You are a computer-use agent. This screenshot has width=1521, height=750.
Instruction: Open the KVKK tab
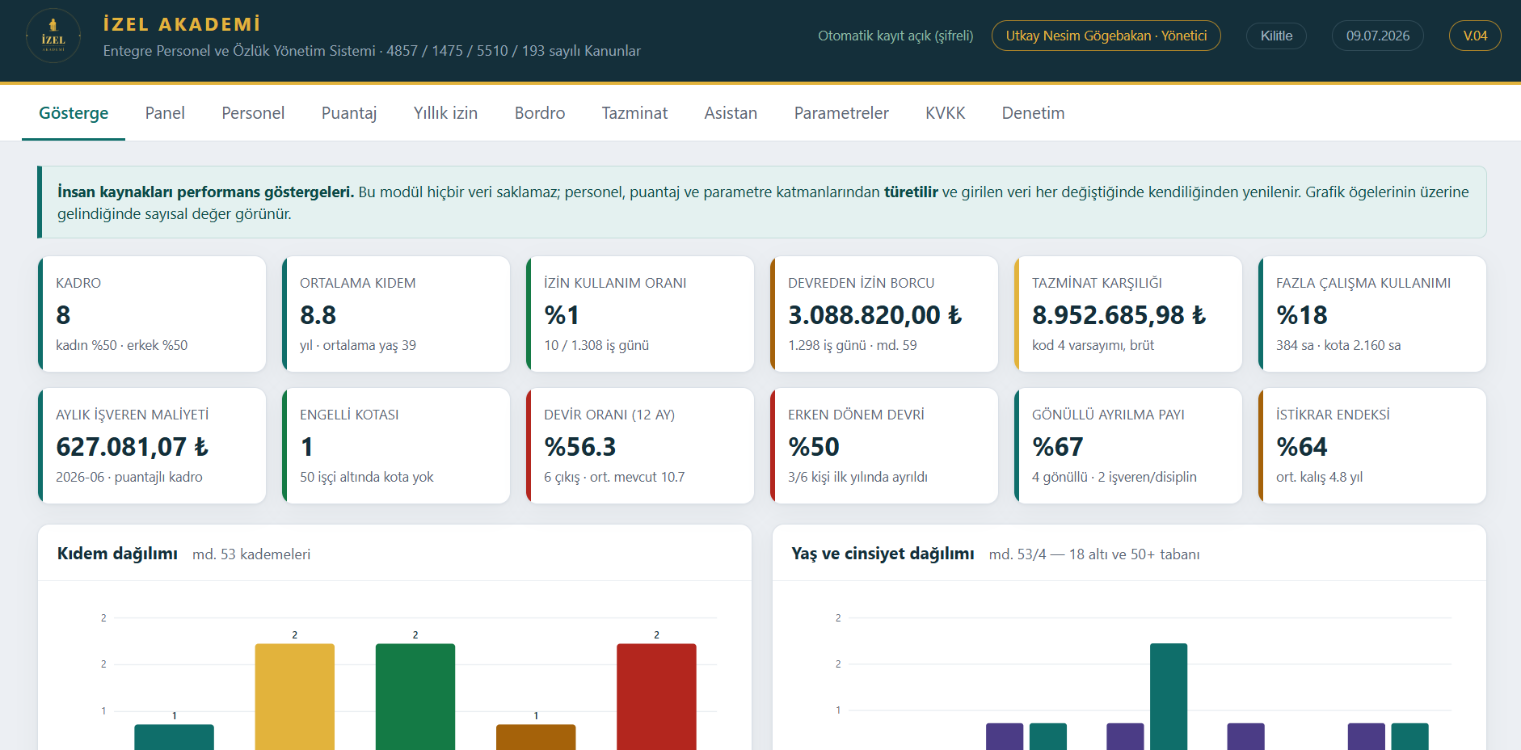click(x=945, y=113)
